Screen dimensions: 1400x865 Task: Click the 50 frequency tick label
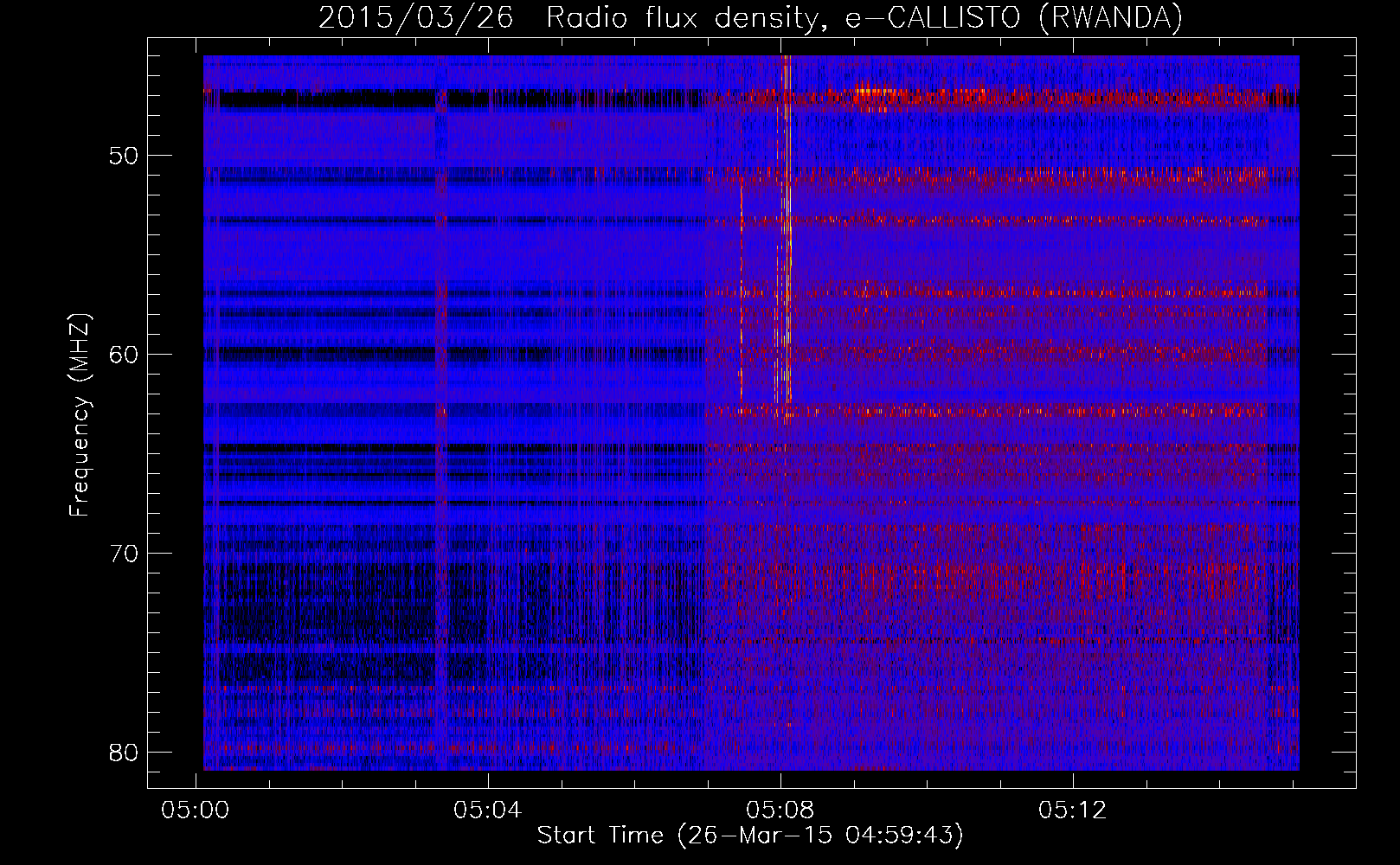125,156
